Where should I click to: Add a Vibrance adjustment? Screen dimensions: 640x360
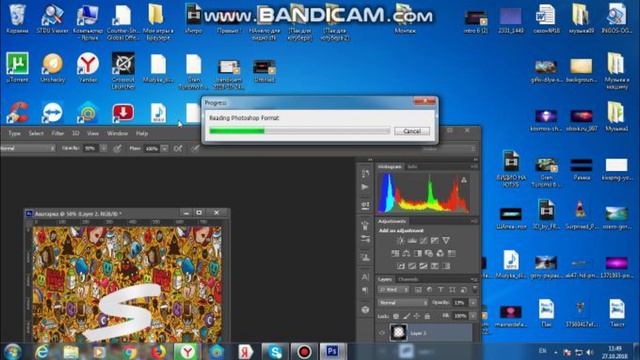(446, 240)
